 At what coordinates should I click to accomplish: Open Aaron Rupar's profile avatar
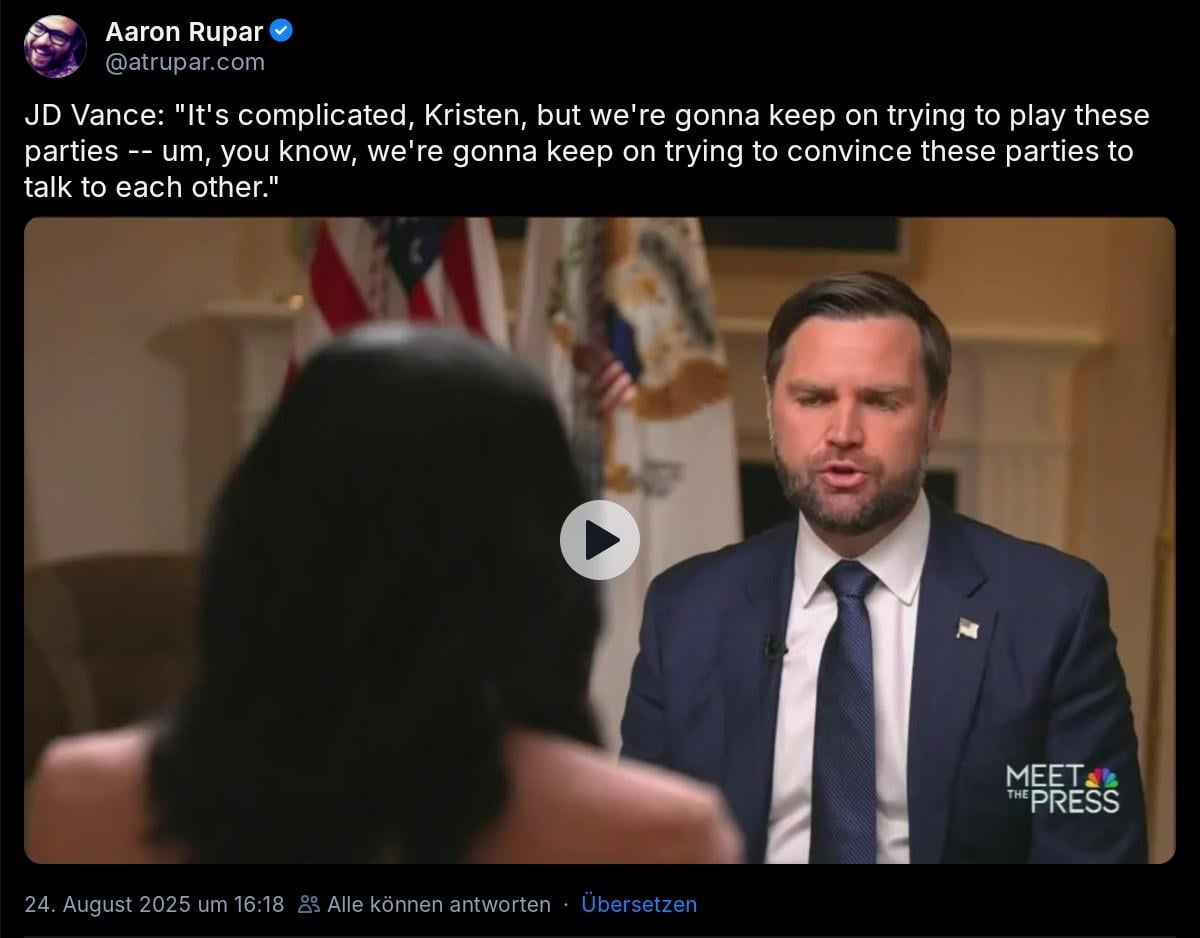pyautogui.click(x=56, y=46)
